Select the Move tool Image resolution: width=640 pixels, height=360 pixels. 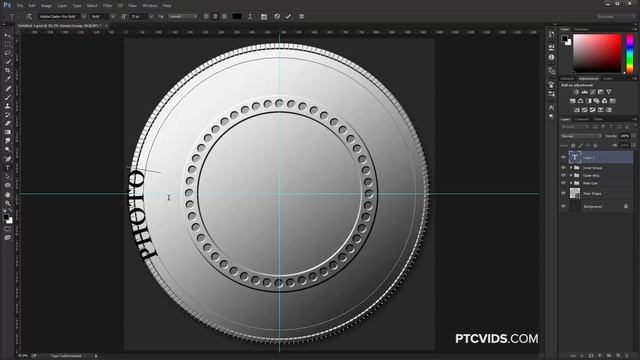7,36
